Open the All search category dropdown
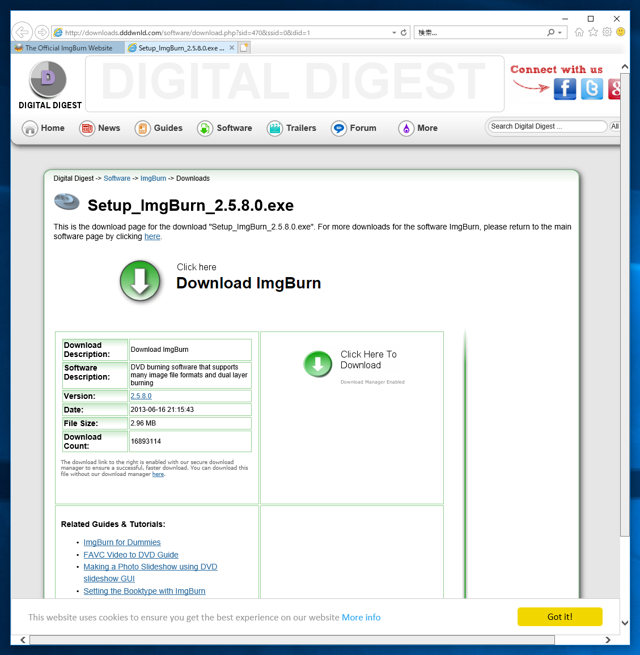Image resolution: width=640 pixels, height=655 pixels. [x=614, y=126]
